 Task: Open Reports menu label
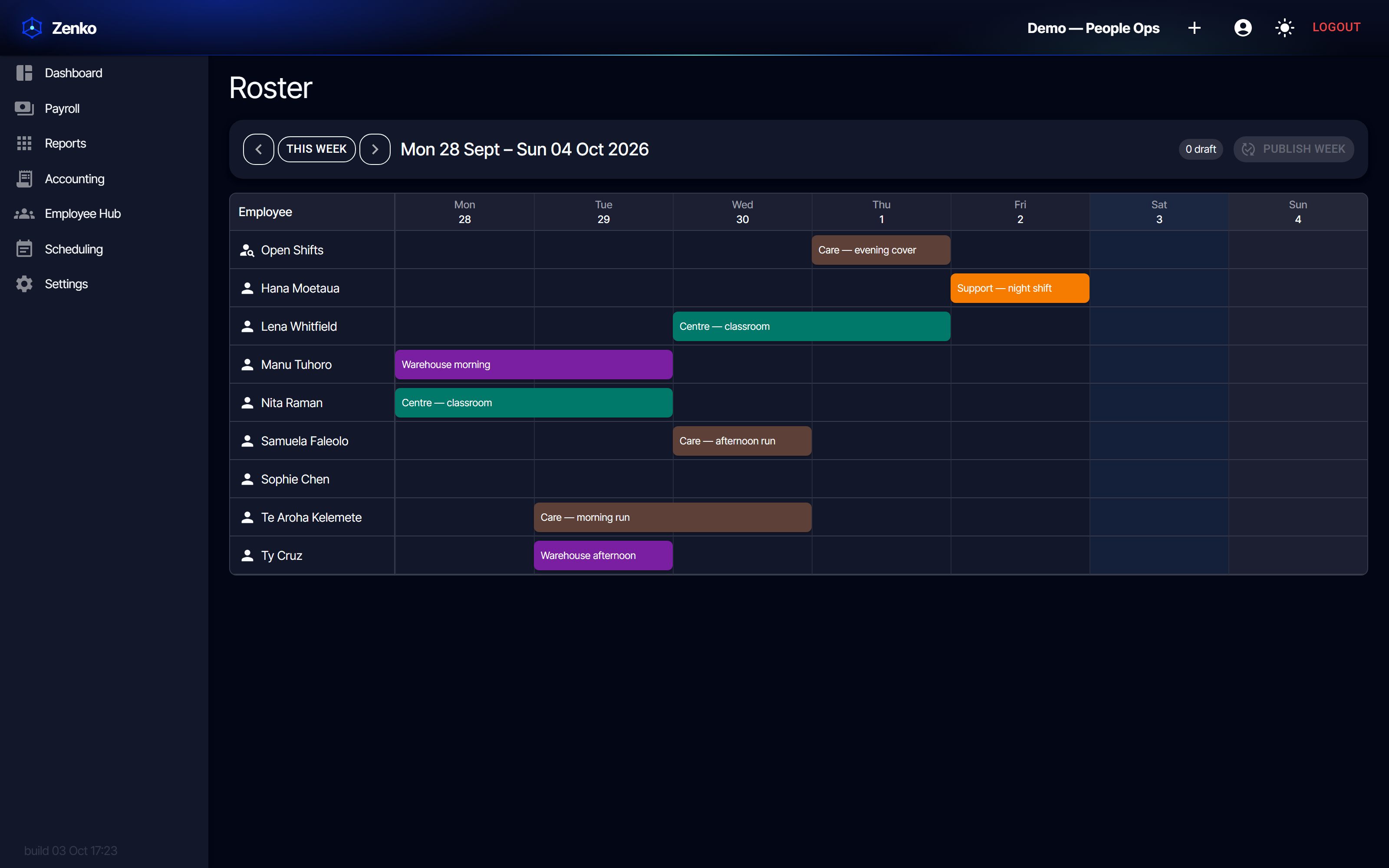coord(66,144)
